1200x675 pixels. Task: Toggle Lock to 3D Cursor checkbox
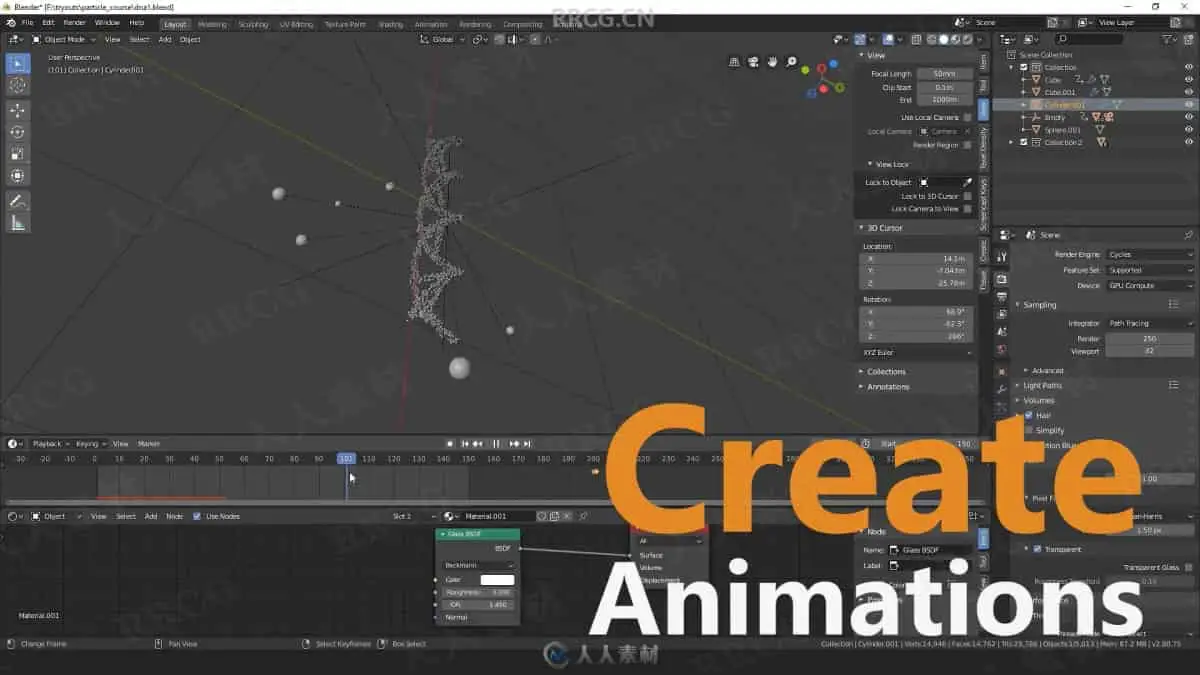click(x=967, y=196)
